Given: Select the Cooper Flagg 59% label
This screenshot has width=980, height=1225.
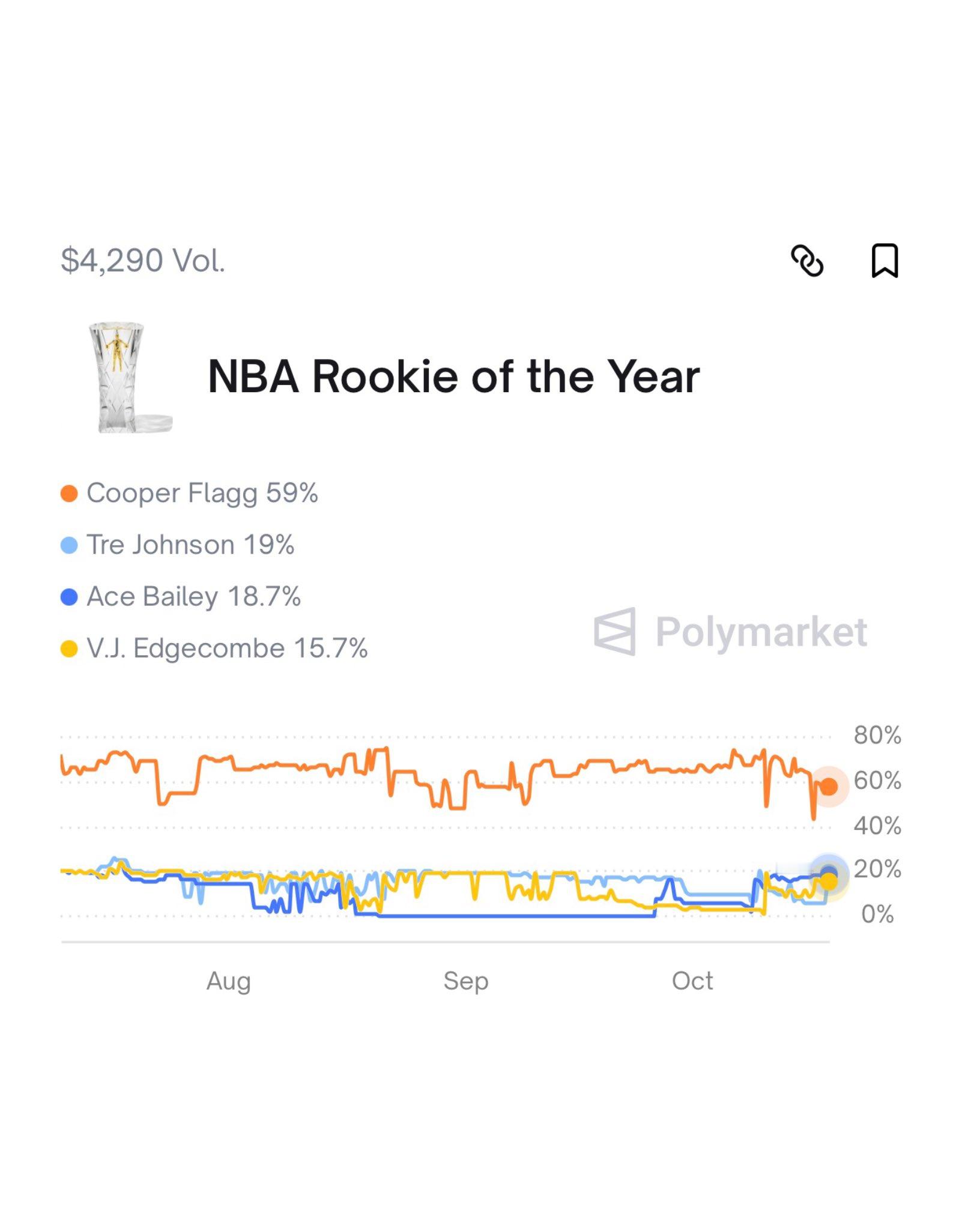Looking at the screenshot, I should coord(202,493).
